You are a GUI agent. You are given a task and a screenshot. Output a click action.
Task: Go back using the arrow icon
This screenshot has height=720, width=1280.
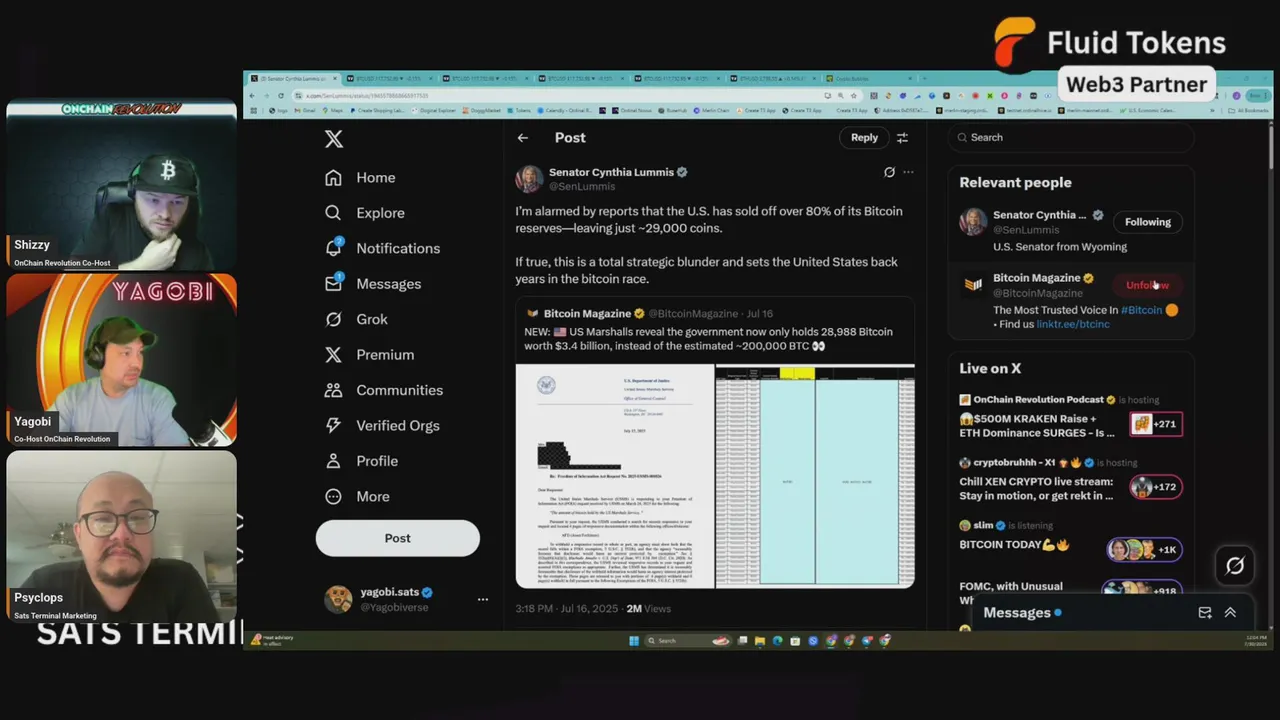(x=522, y=138)
